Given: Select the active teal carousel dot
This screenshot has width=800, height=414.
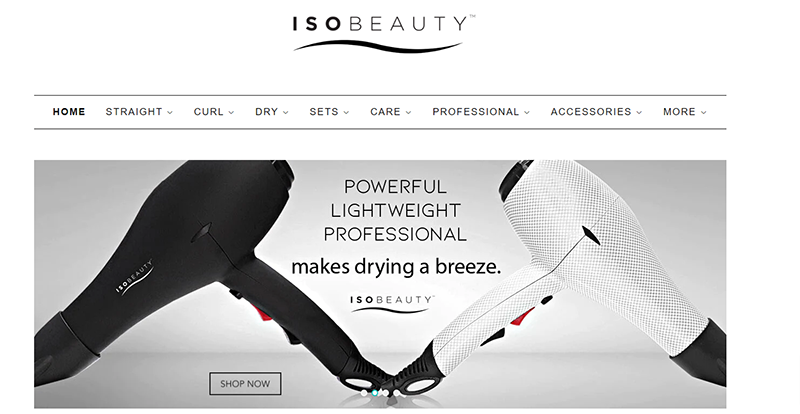Looking at the screenshot, I should (x=374, y=393).
